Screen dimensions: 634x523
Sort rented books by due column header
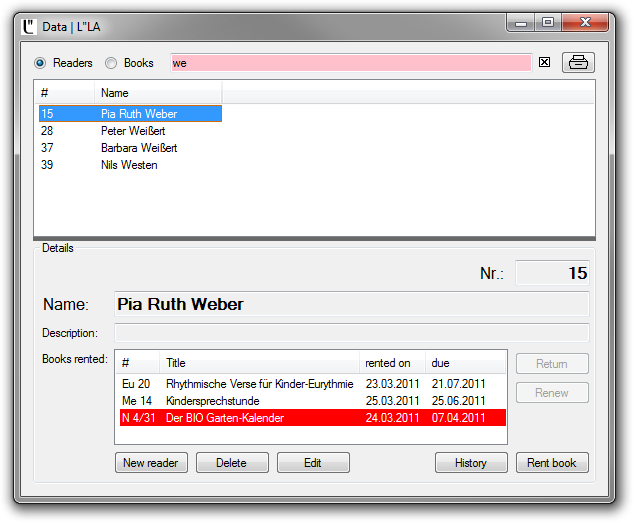coord(465,363)
